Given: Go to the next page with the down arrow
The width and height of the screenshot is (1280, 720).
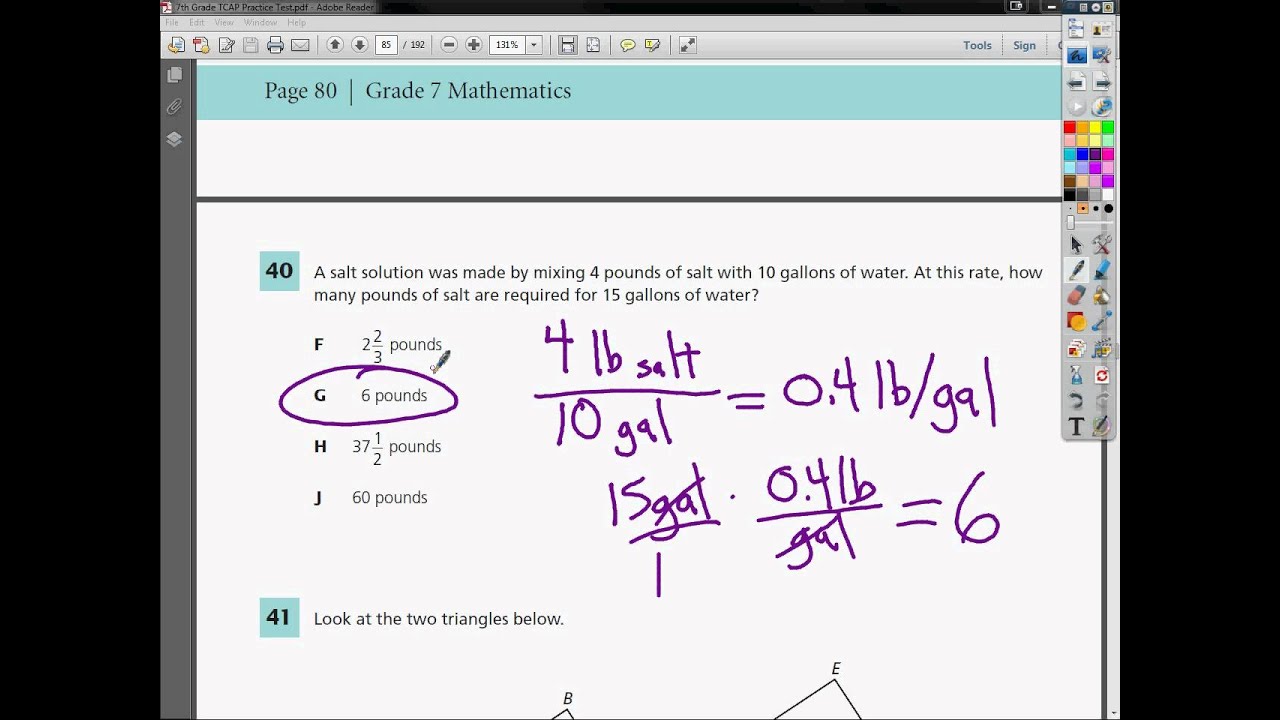Looking at the screenshot, I should coord(360,45).
